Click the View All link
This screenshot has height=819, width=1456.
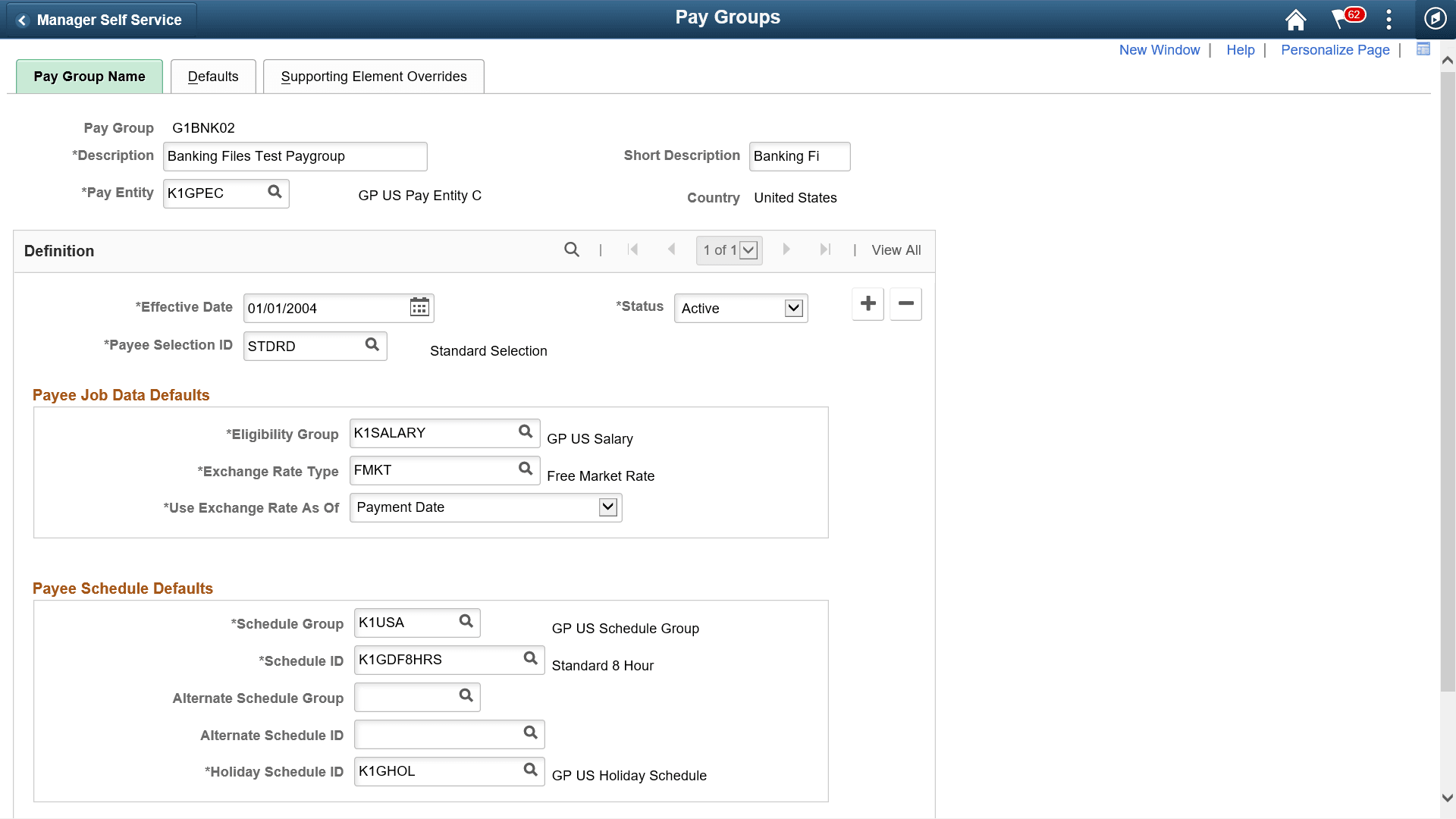tap(896, 249)
